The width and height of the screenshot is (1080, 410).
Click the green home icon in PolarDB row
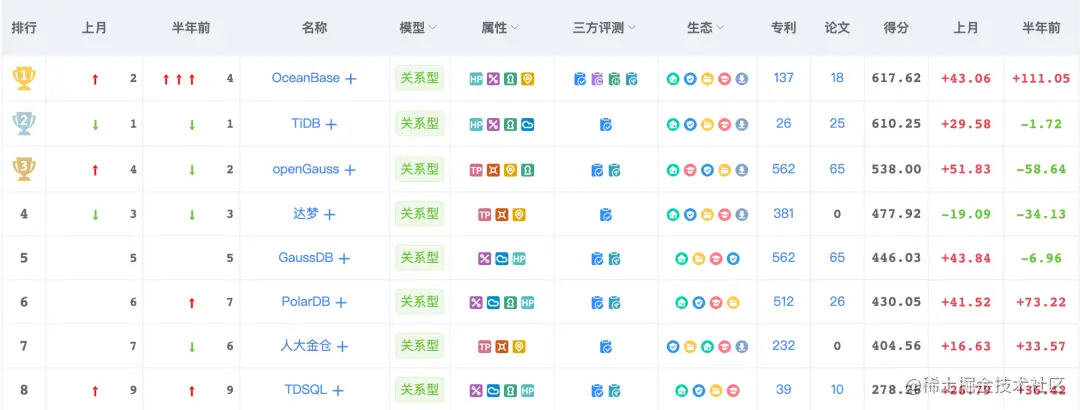click(681, 303)
